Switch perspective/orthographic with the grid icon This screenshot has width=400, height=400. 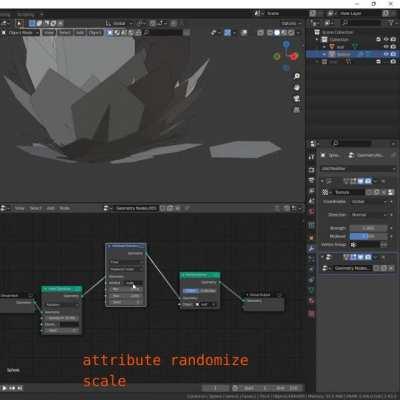pos(297,109)
